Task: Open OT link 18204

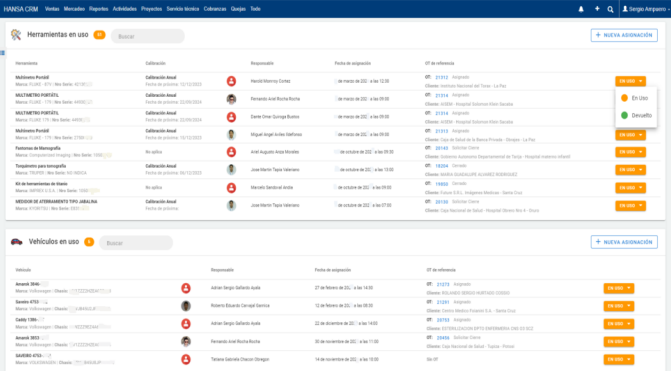Action: point(441,166)
